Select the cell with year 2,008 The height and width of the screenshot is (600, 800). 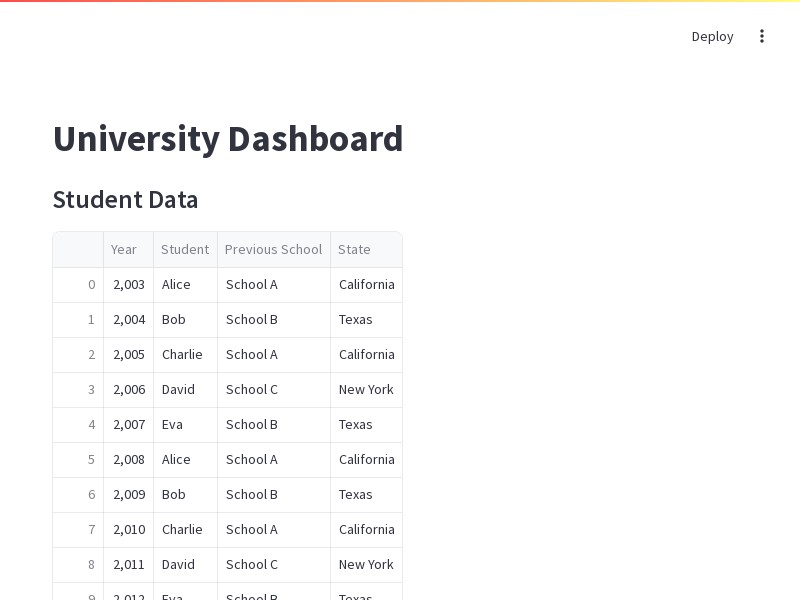click(x=129, y=460)
